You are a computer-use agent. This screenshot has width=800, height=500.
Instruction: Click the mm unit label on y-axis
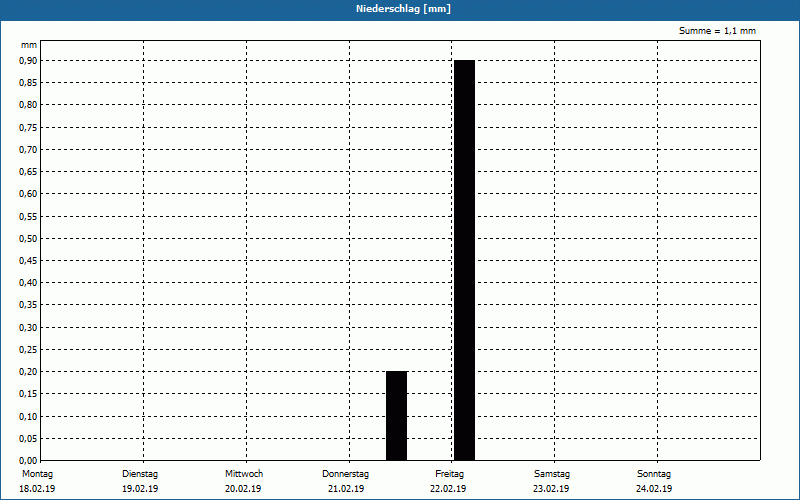29,45
